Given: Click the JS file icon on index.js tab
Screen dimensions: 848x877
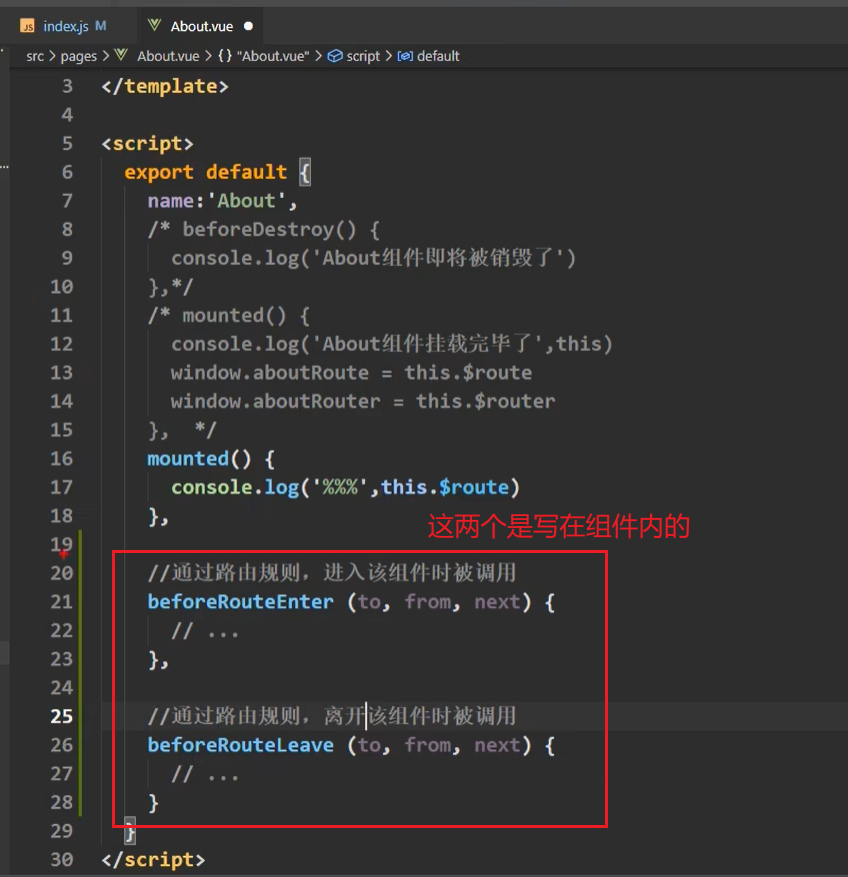Looking at the screenshot, I should [x=27, y=26].
